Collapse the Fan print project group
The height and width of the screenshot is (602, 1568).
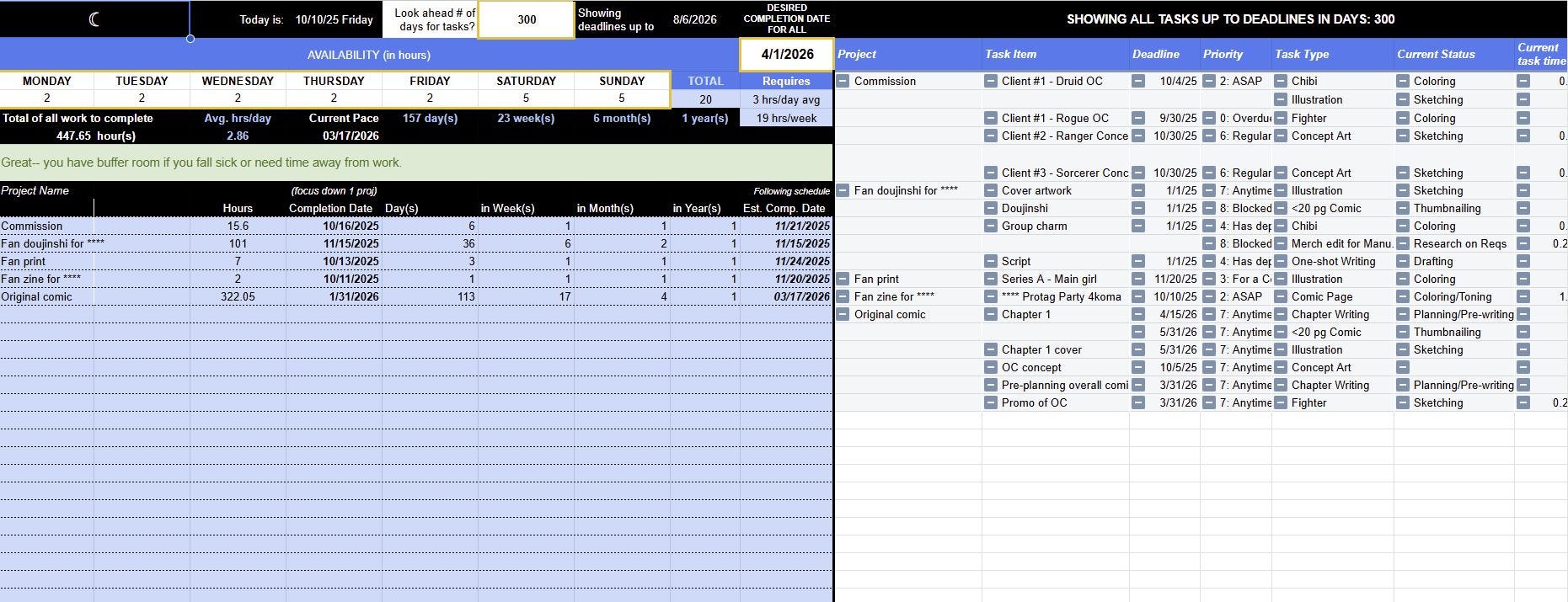pos(843,280)
